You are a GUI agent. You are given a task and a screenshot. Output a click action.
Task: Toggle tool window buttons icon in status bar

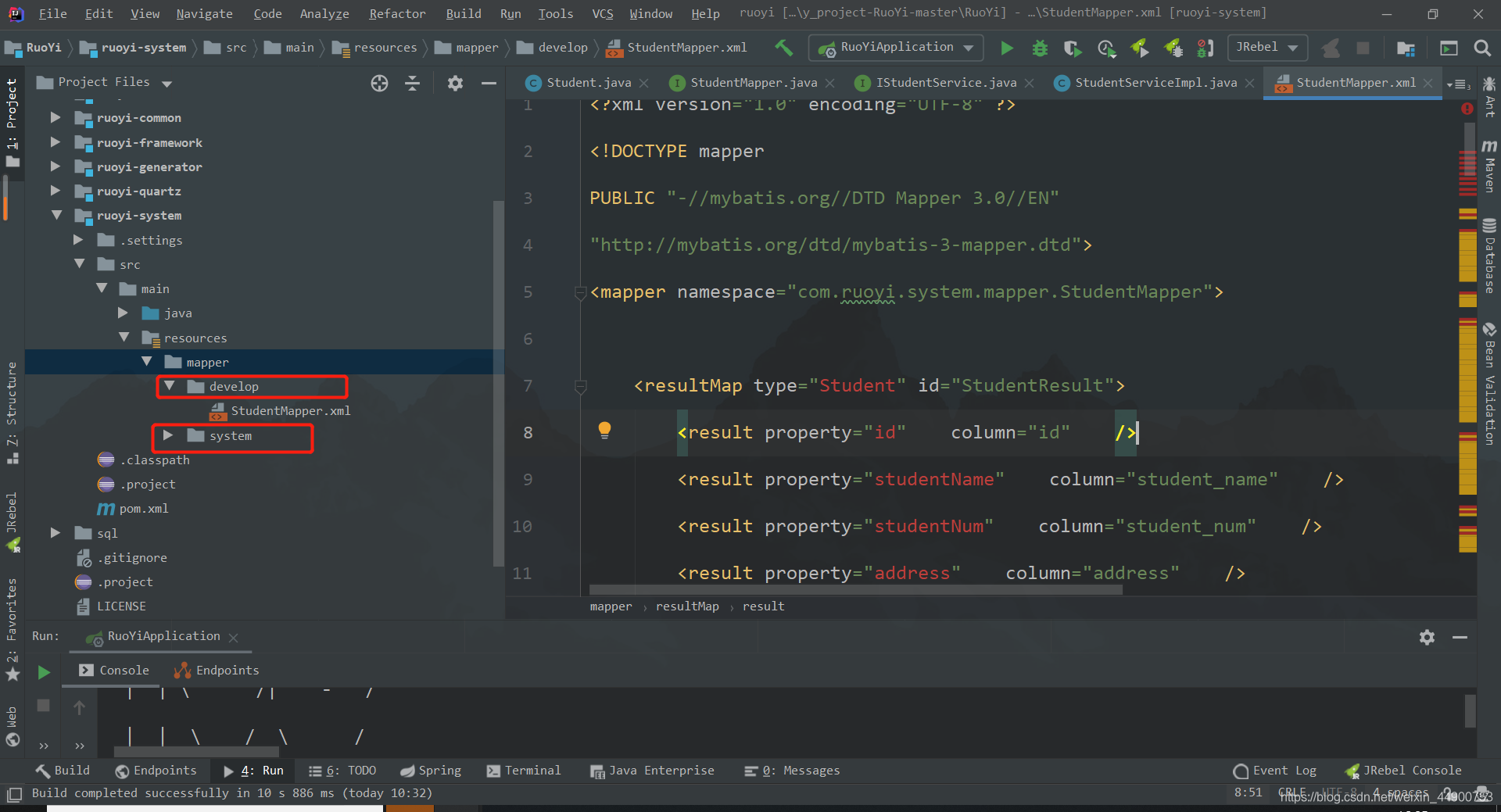tap(14, 795)
